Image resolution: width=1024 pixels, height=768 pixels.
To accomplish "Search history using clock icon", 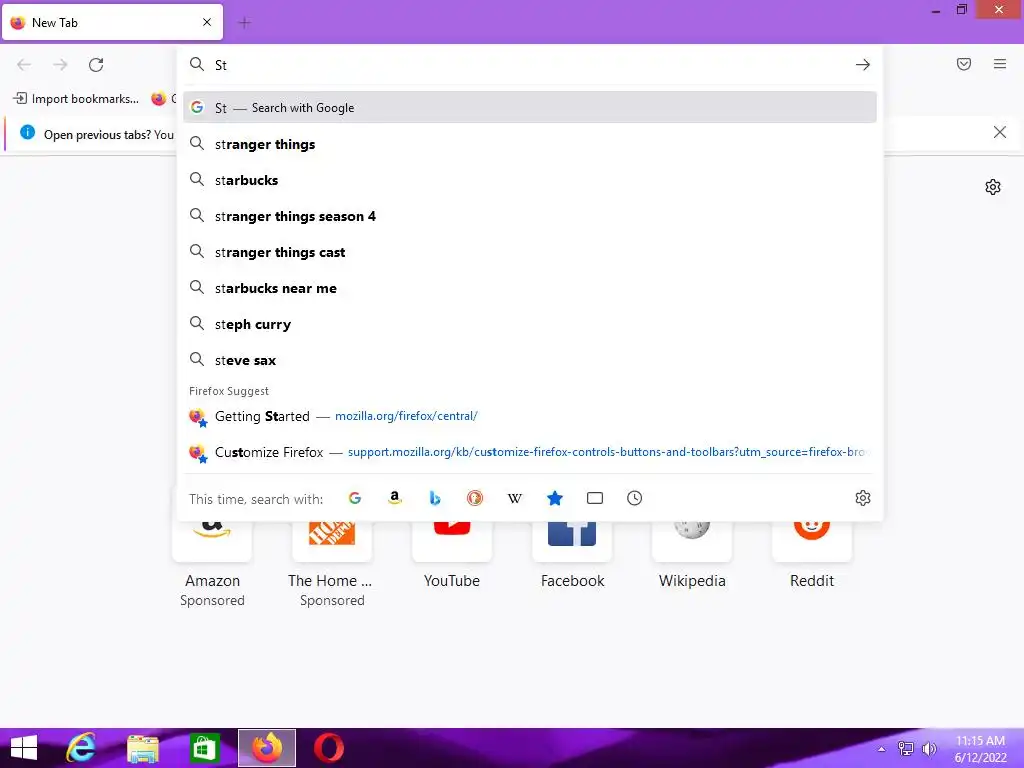I will pyautogui.click(x=635, y=498).
